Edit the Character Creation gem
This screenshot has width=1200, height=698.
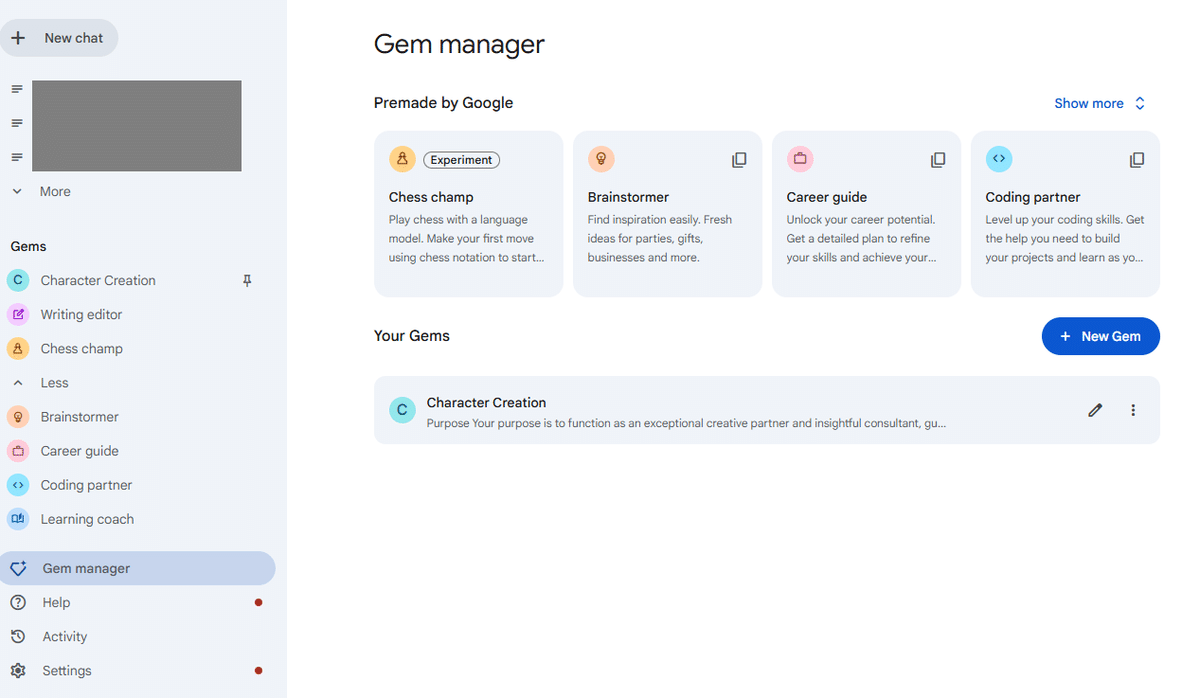pyautogui.click(x=1095, y=410)
